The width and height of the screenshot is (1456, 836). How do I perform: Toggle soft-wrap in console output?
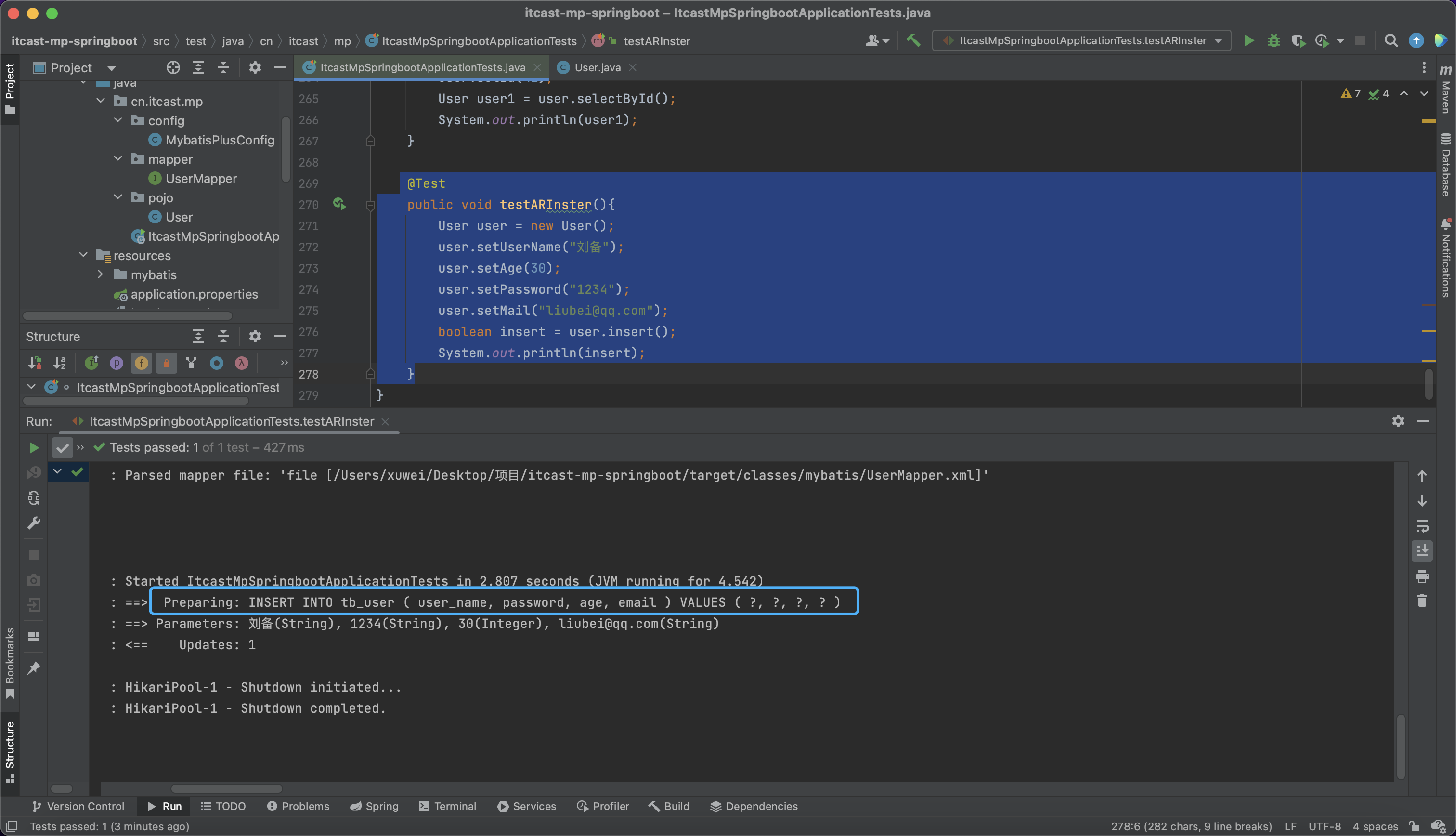(x=1422, y=526)
